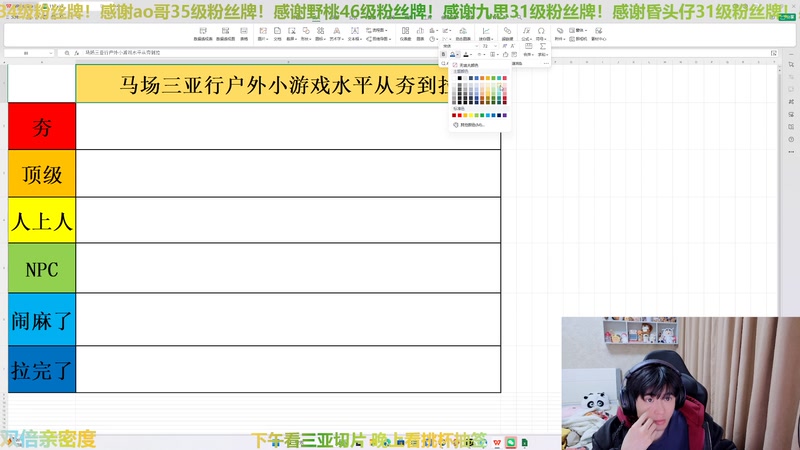Select No Fill in the color palette
800x450 pixels.
click(x=466, y=65)
